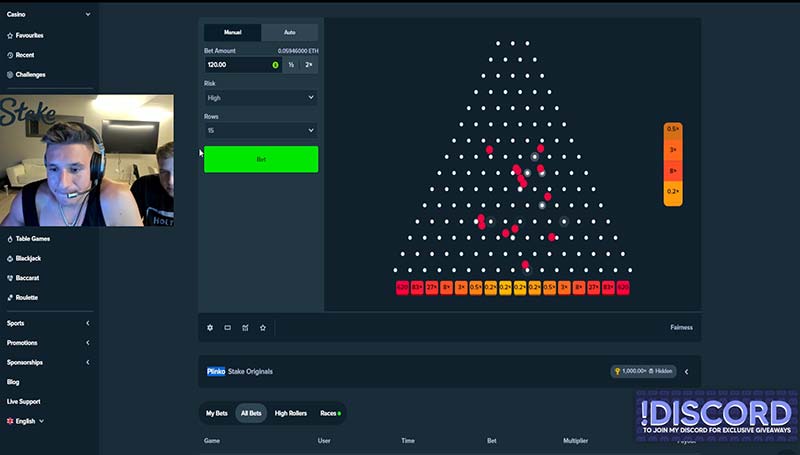Click 0.2× in the recent results column
This screenshot has height=455, width=800.
[673, 192]
